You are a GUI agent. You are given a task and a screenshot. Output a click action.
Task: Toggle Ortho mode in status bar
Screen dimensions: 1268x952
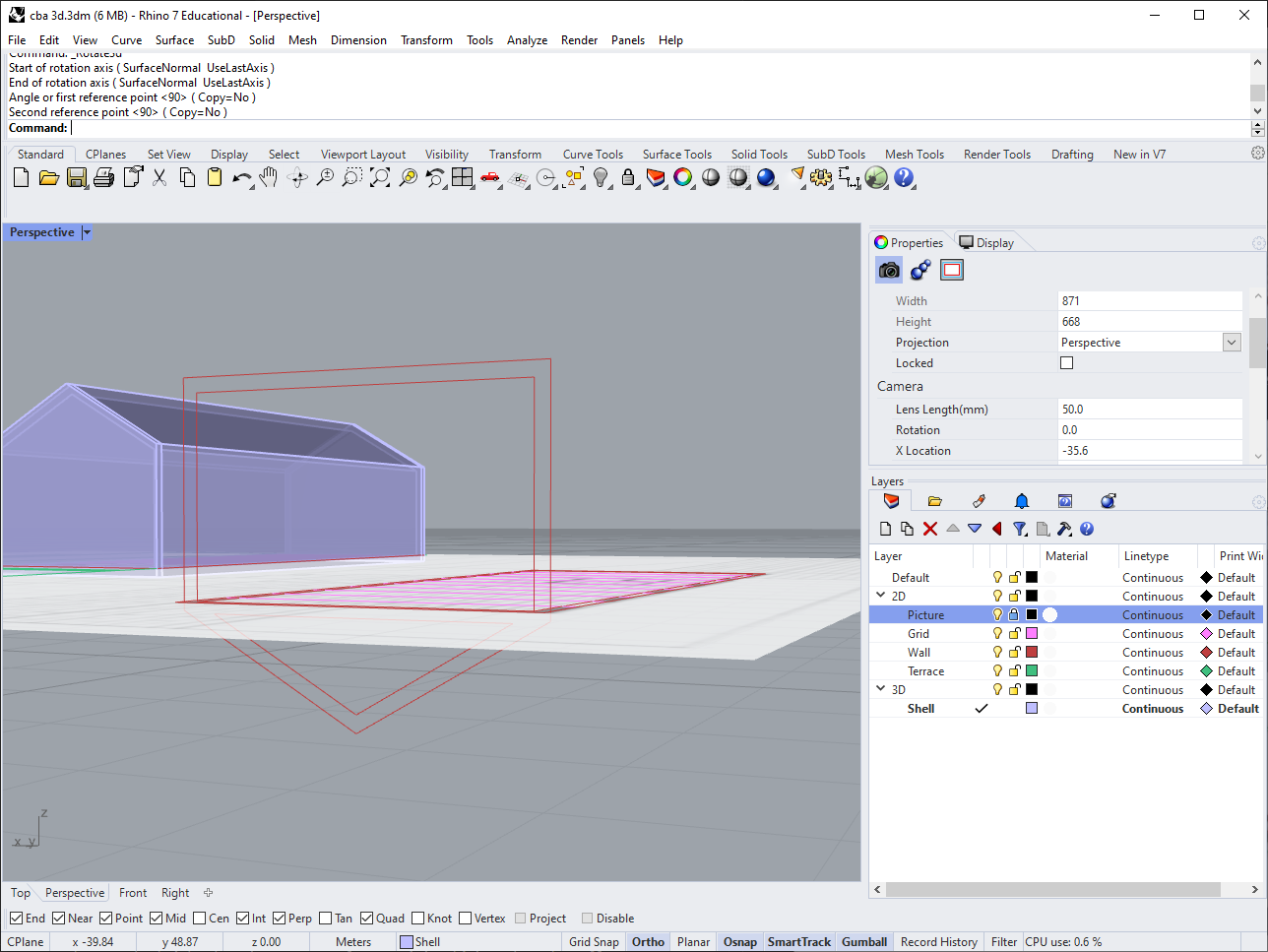pyautogui.click(x=648, y=942)
